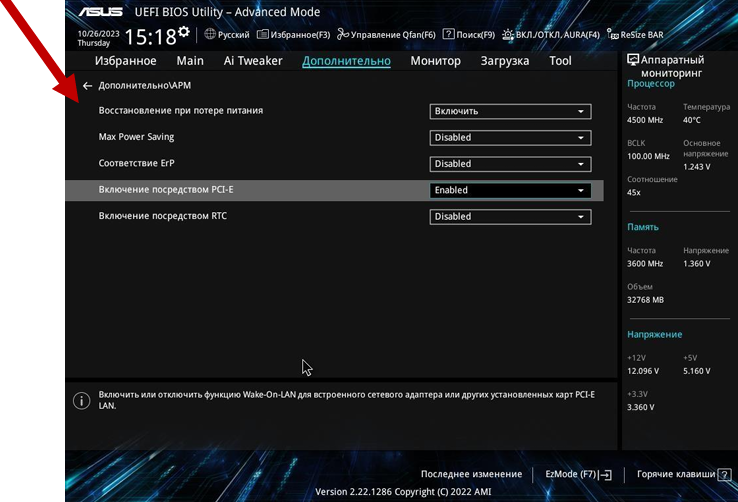This screenshot has height=502, width=738.
Task: Click ВКЛ./ОТКЛ. AURA(F4) button
Action: (558, 35)
